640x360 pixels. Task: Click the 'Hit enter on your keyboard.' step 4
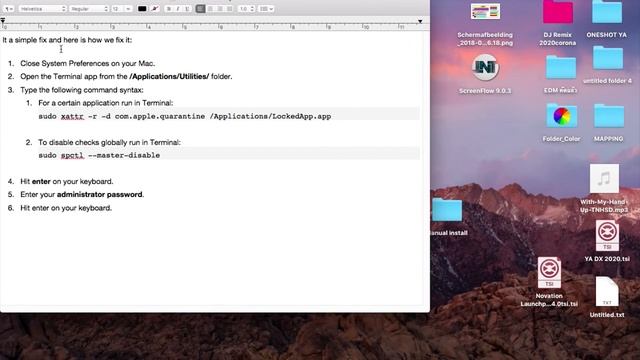point(67,181)
